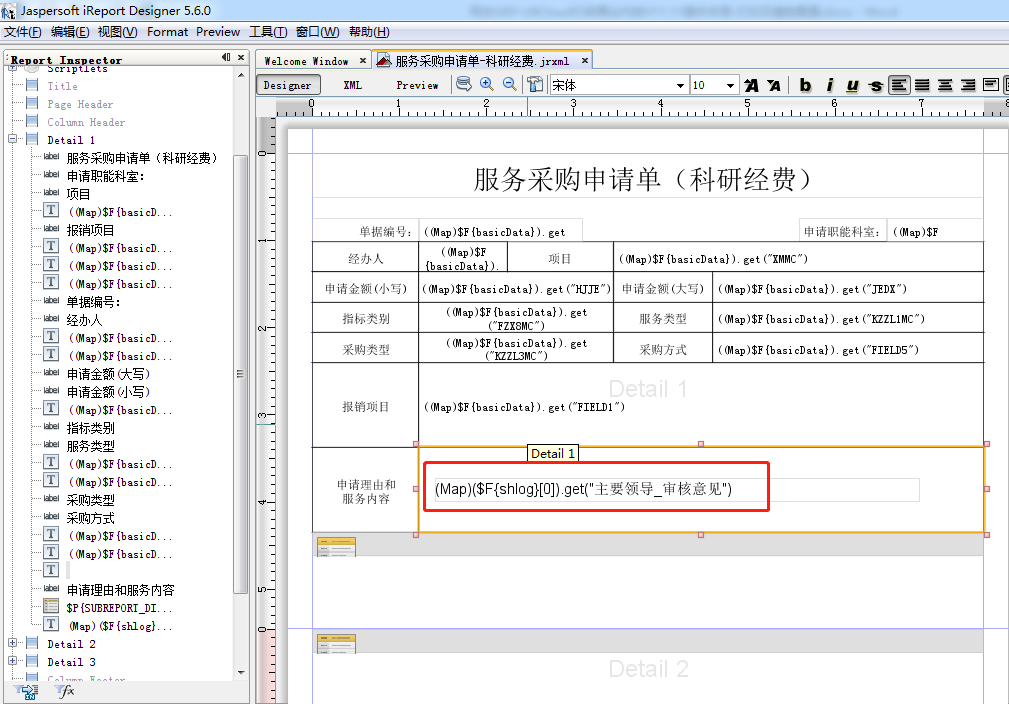1009x704 pixels.
Task: Click the increase font size icon
Action: pos(751,85)
